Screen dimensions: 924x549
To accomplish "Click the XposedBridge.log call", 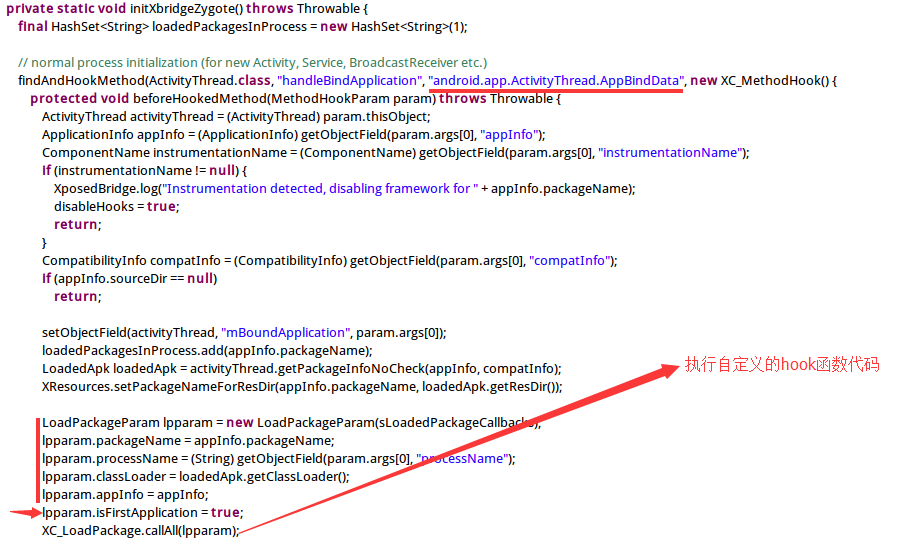I will click(x=345, y=189).
